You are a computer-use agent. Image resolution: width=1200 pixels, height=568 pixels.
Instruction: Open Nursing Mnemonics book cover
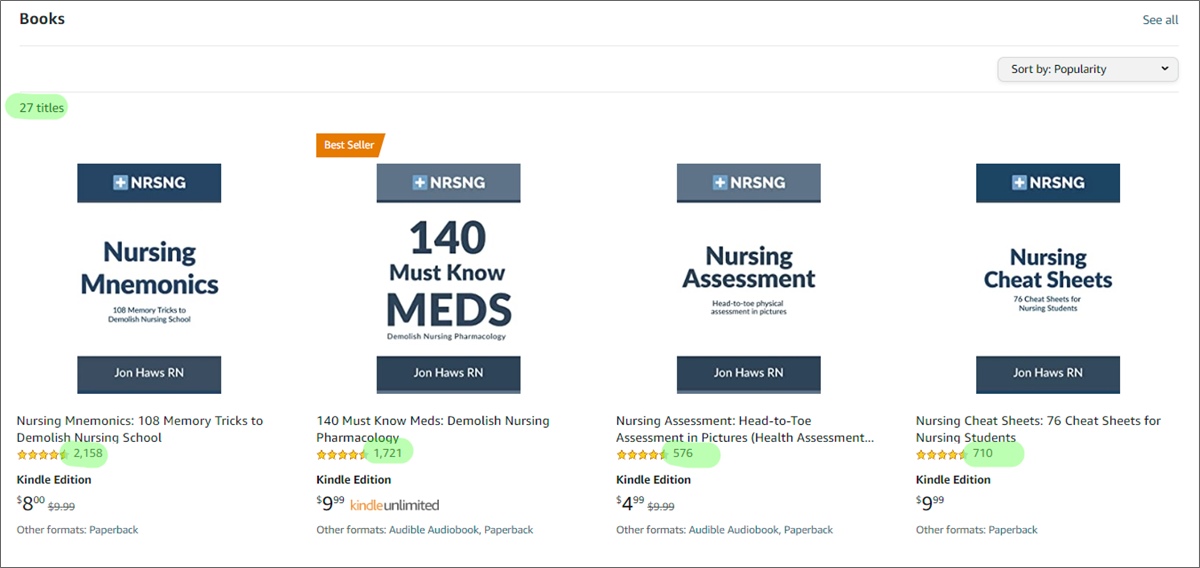point(149,278)
